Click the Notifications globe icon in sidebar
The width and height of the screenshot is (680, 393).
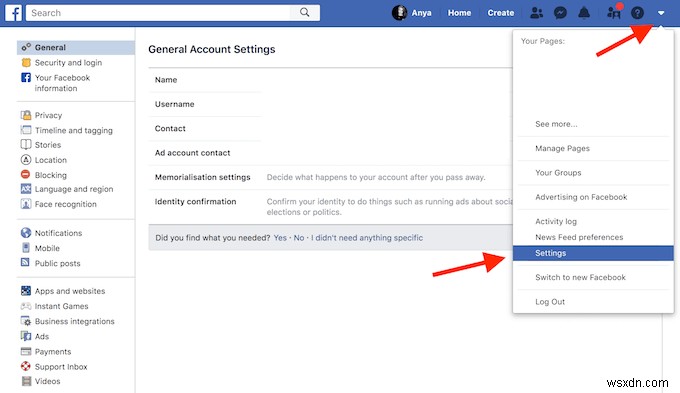(x=26, y=233)
